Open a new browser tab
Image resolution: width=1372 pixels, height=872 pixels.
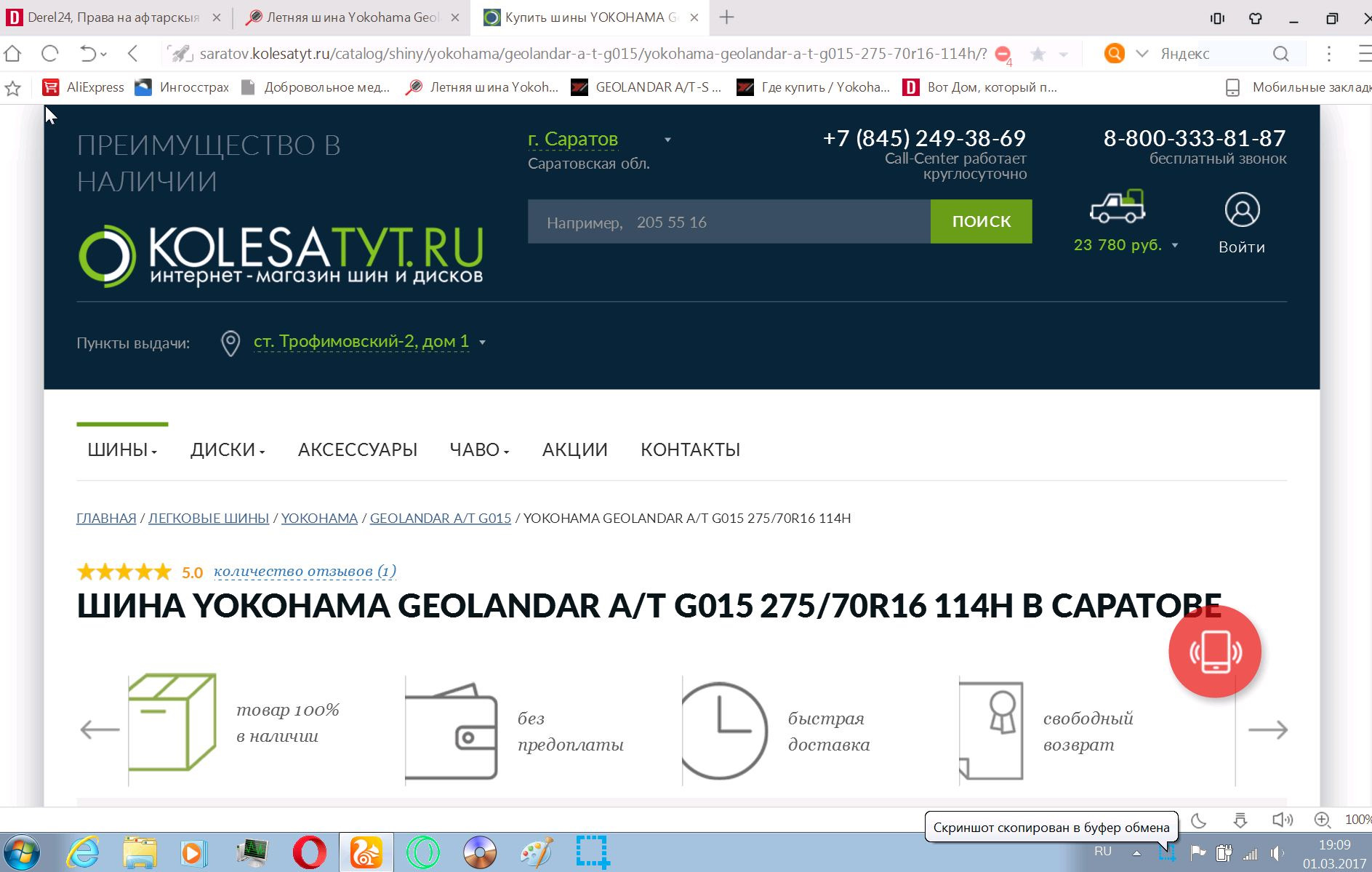click(x=726, y=17)
